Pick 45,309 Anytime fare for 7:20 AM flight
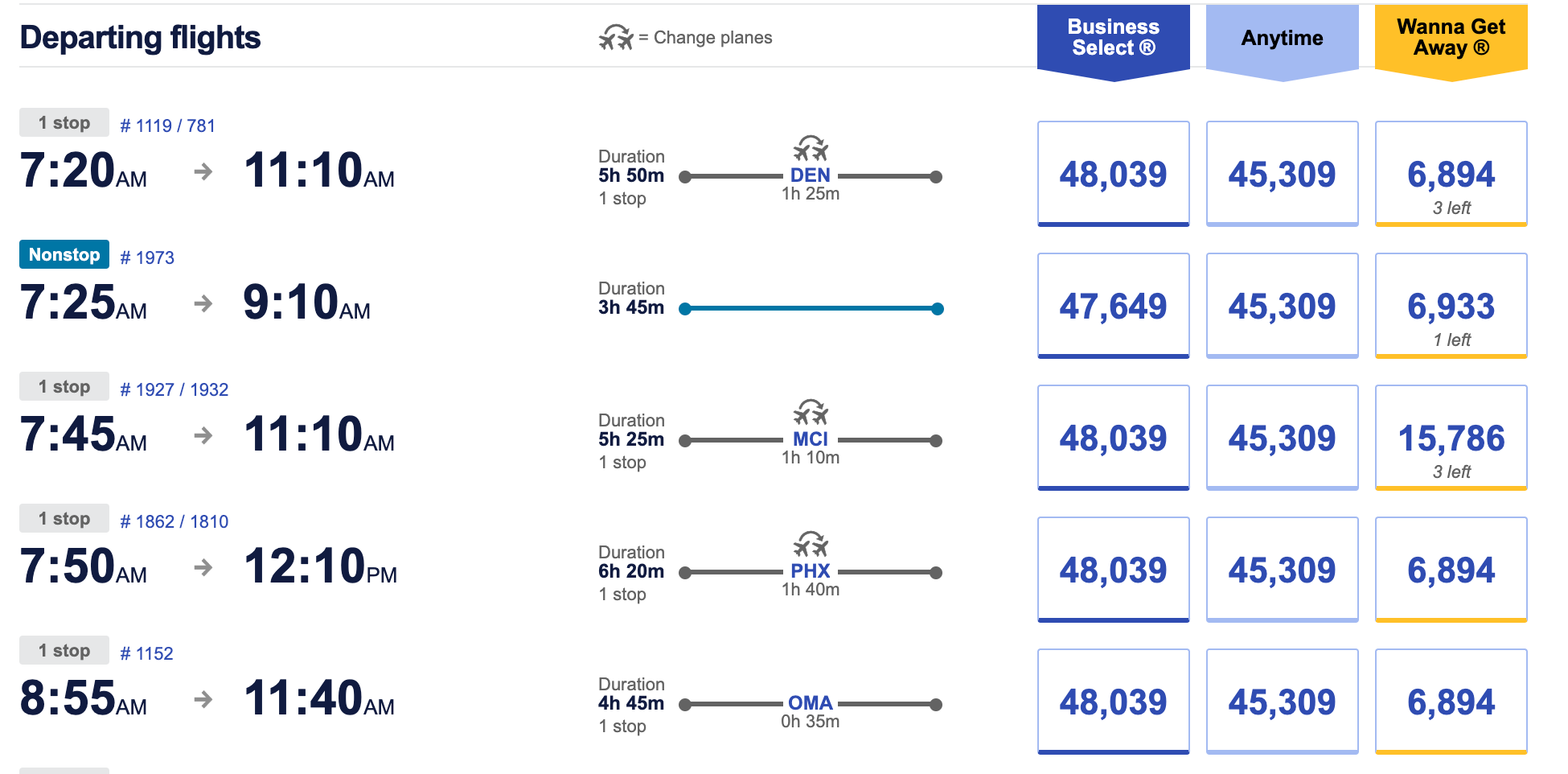This screenshot has width=1568, height=774. tap(1282, 174)
